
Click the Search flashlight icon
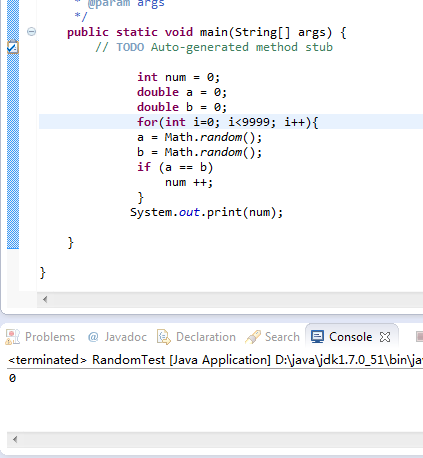tap(253, 337)
